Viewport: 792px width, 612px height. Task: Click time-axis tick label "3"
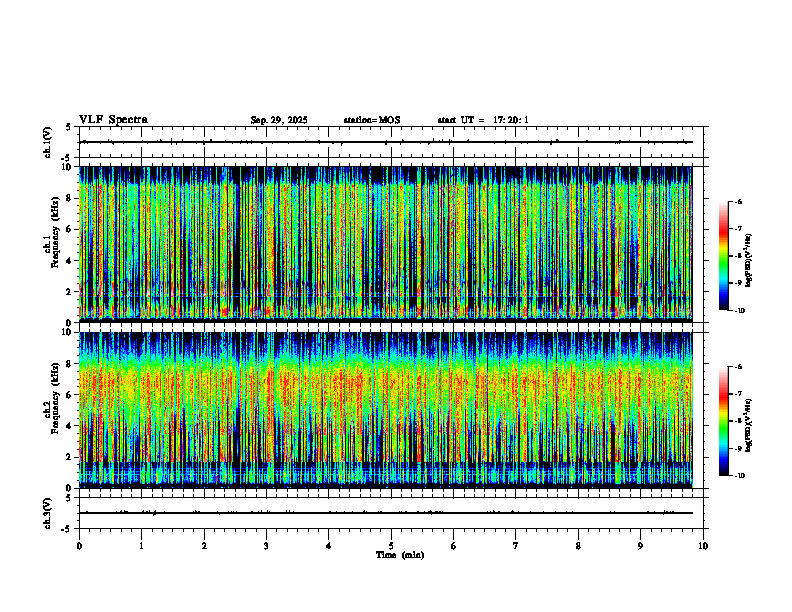[266, 546]
